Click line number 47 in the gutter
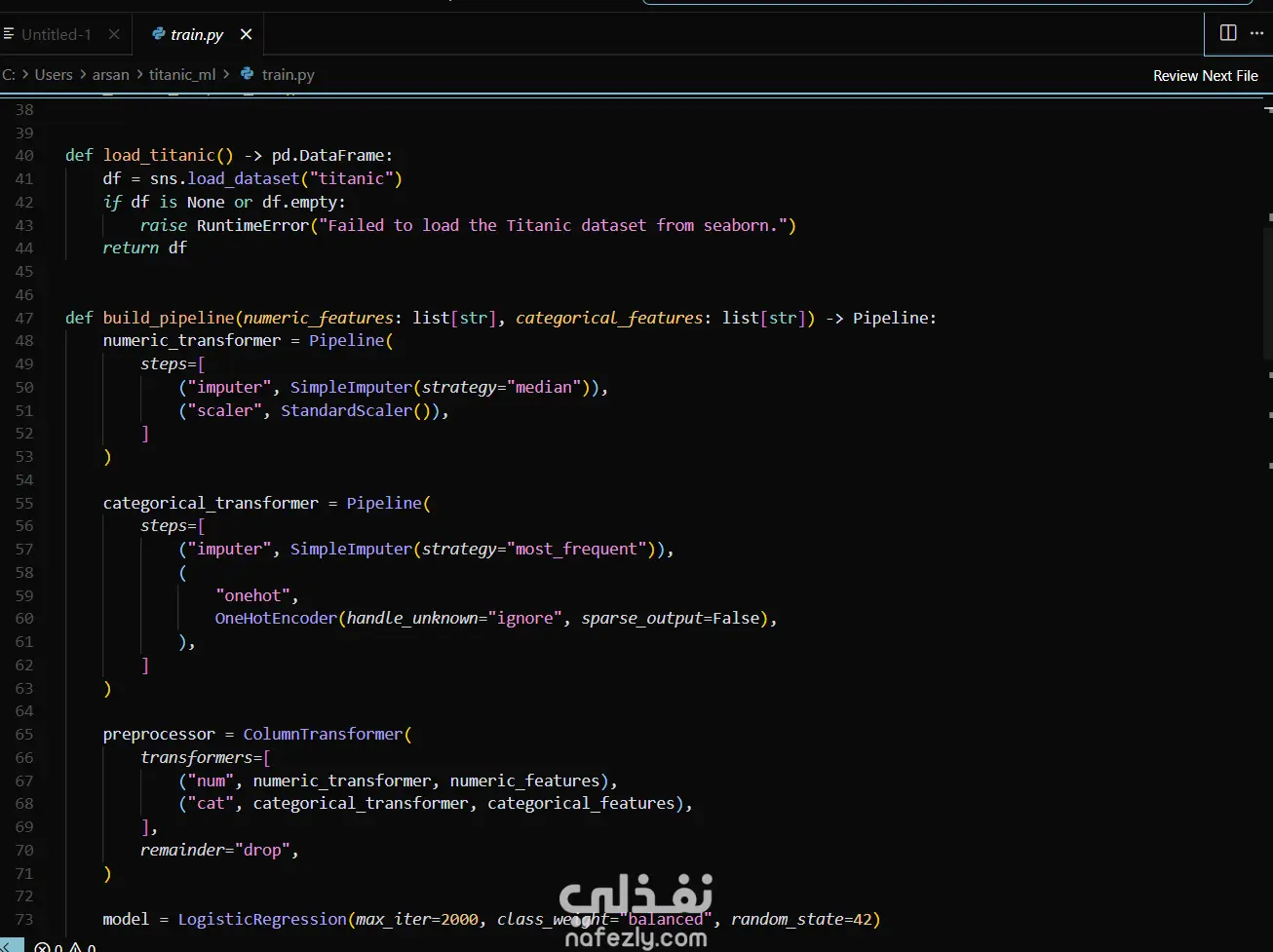This screenshot has width=1273, height=952. [x=24, y=318]
